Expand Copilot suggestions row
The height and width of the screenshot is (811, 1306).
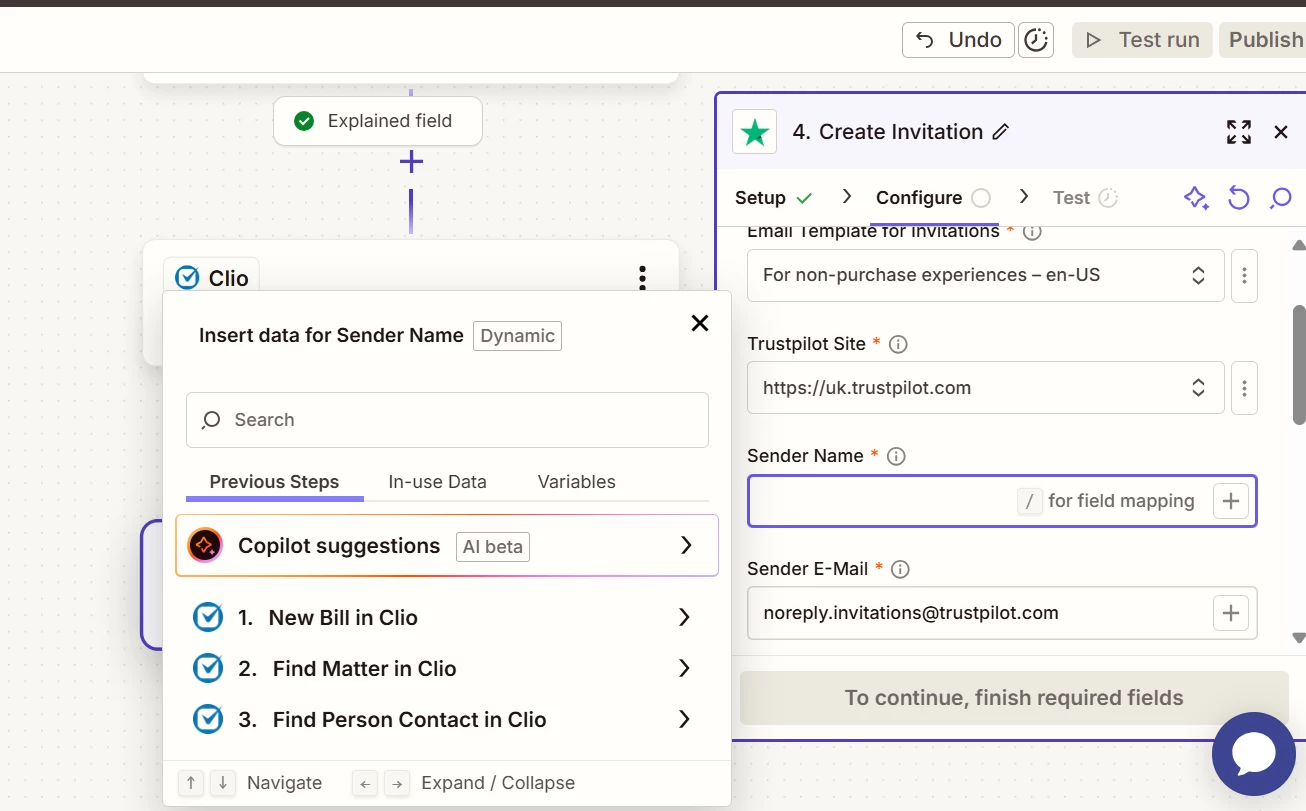click(447, 546)
